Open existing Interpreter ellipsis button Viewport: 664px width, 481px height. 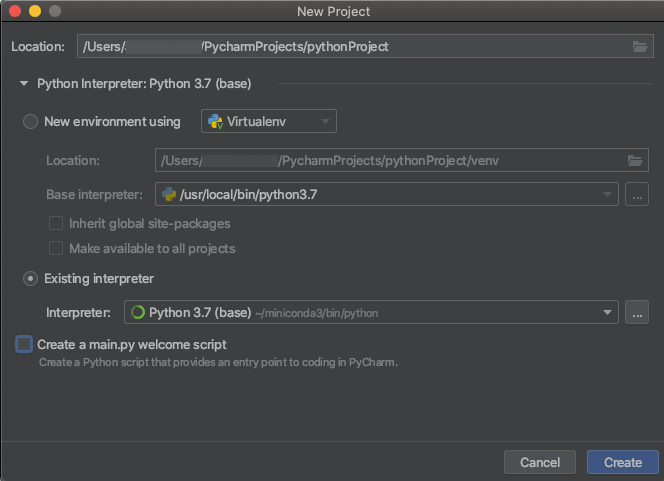tap(637, 312)
